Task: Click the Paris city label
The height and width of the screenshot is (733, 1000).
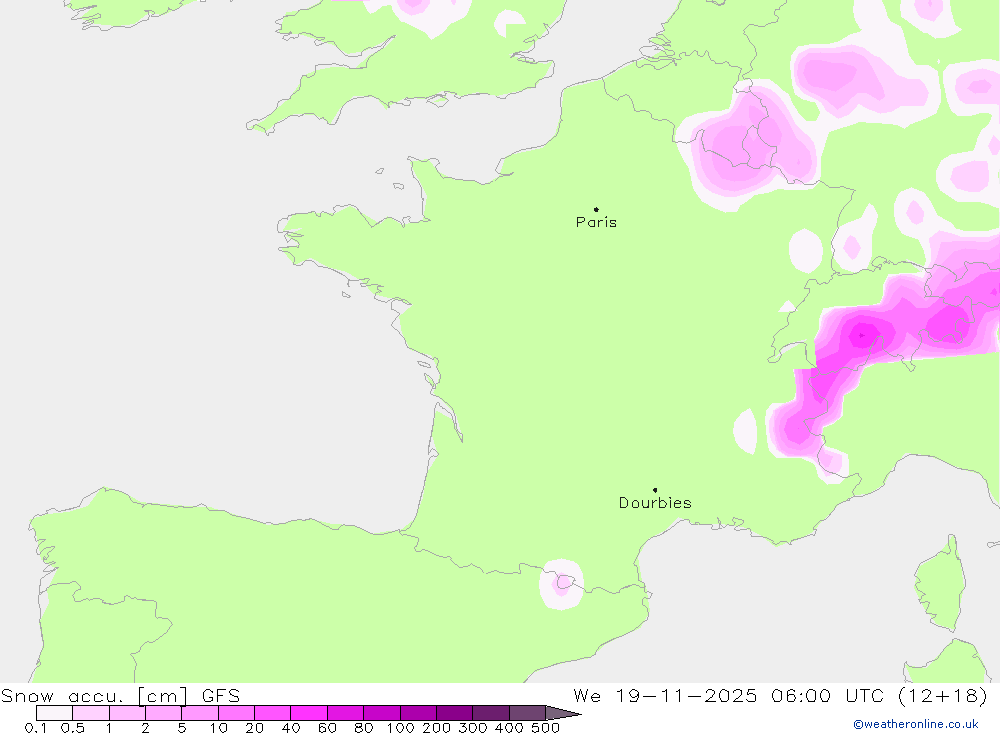Action: (x=596, y=222)
